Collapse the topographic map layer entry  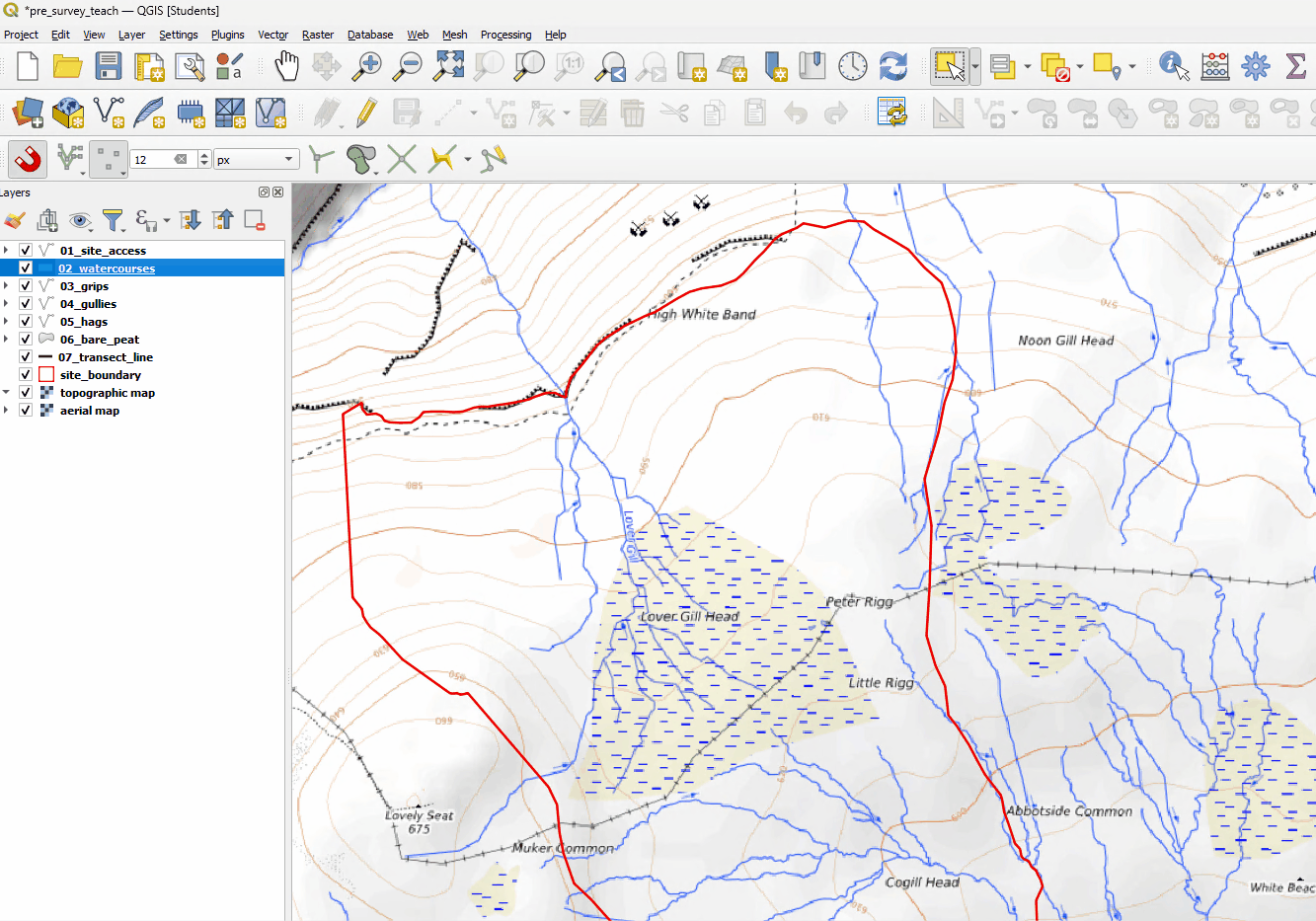(x=8, y=392)
